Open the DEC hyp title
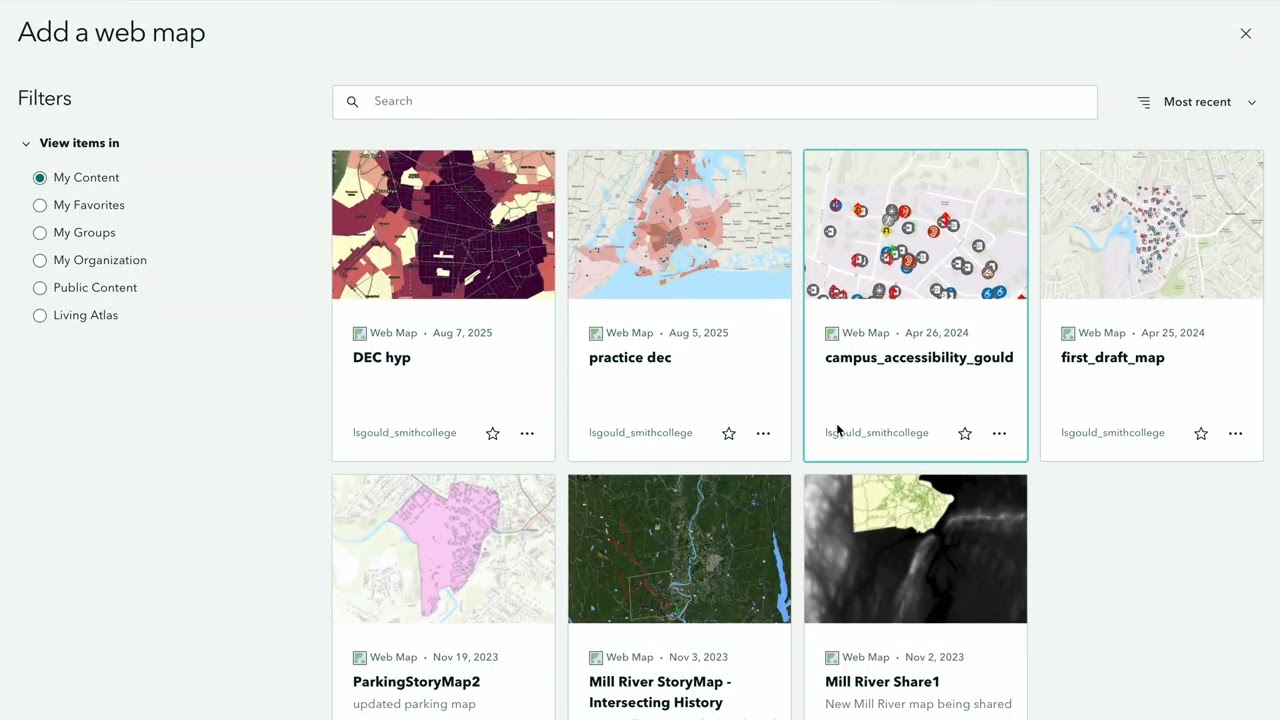Screen dimensions: 1280x720 tap(382, 358)
